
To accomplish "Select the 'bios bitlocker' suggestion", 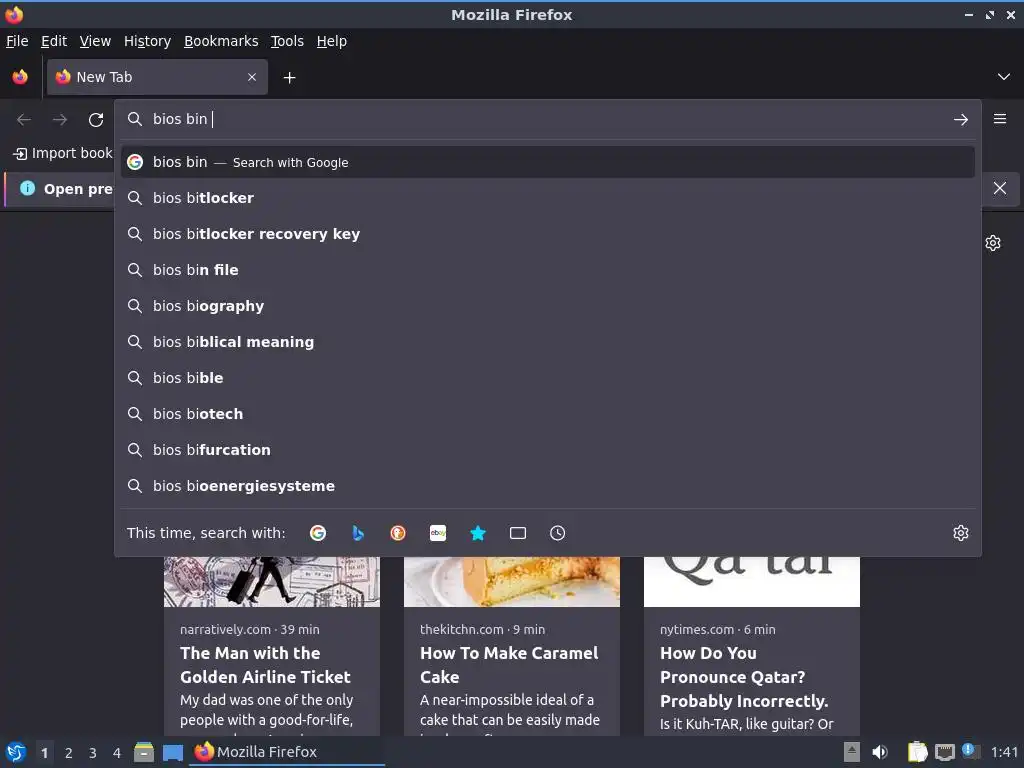I will click(547, 198).
